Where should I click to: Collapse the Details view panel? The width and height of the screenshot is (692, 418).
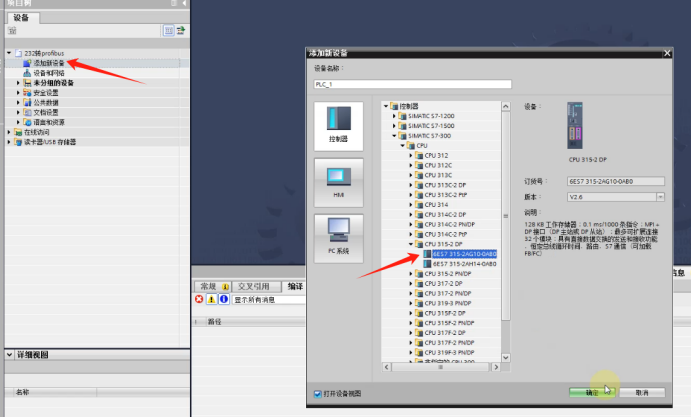pyautogui.click(x=9, y=354)
